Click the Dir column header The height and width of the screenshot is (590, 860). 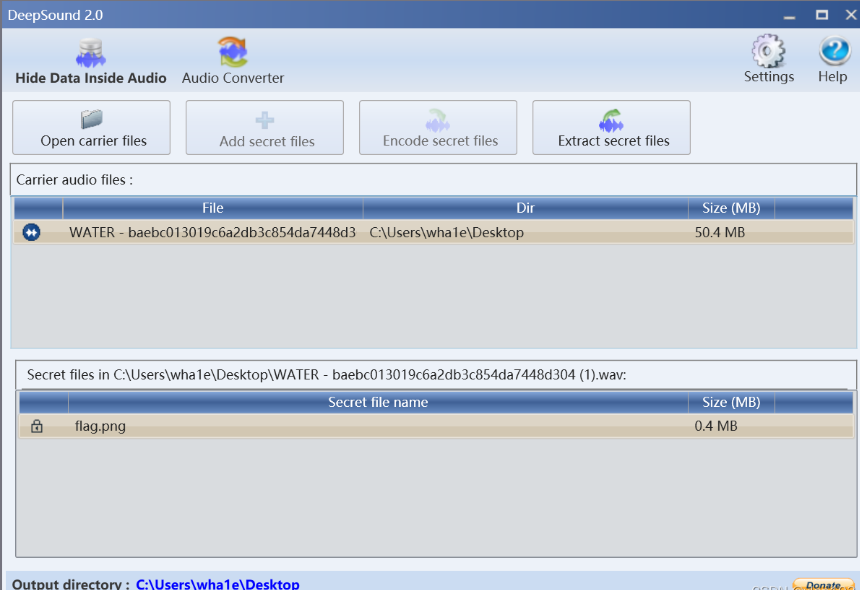(x=525, y=208)
